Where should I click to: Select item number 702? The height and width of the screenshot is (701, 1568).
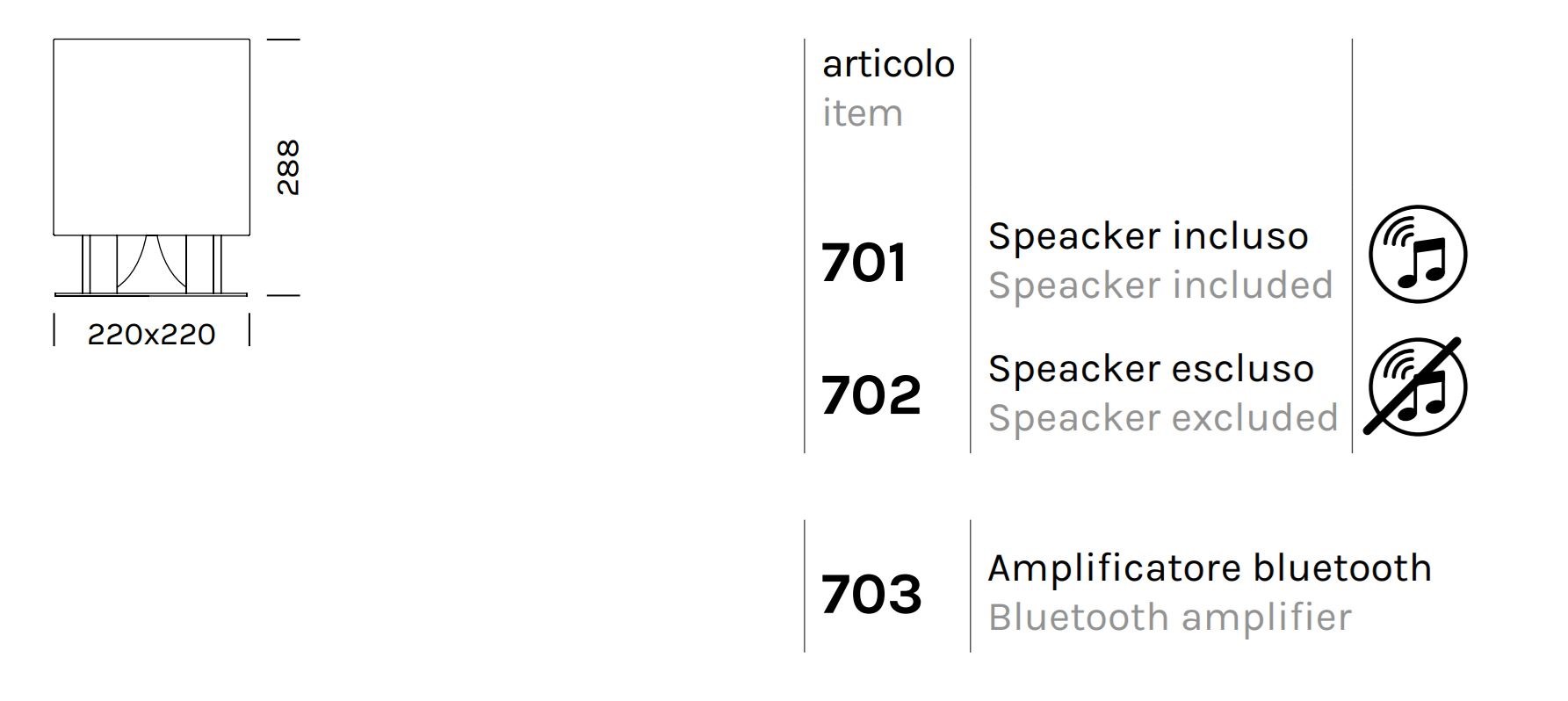pos(871,394)
